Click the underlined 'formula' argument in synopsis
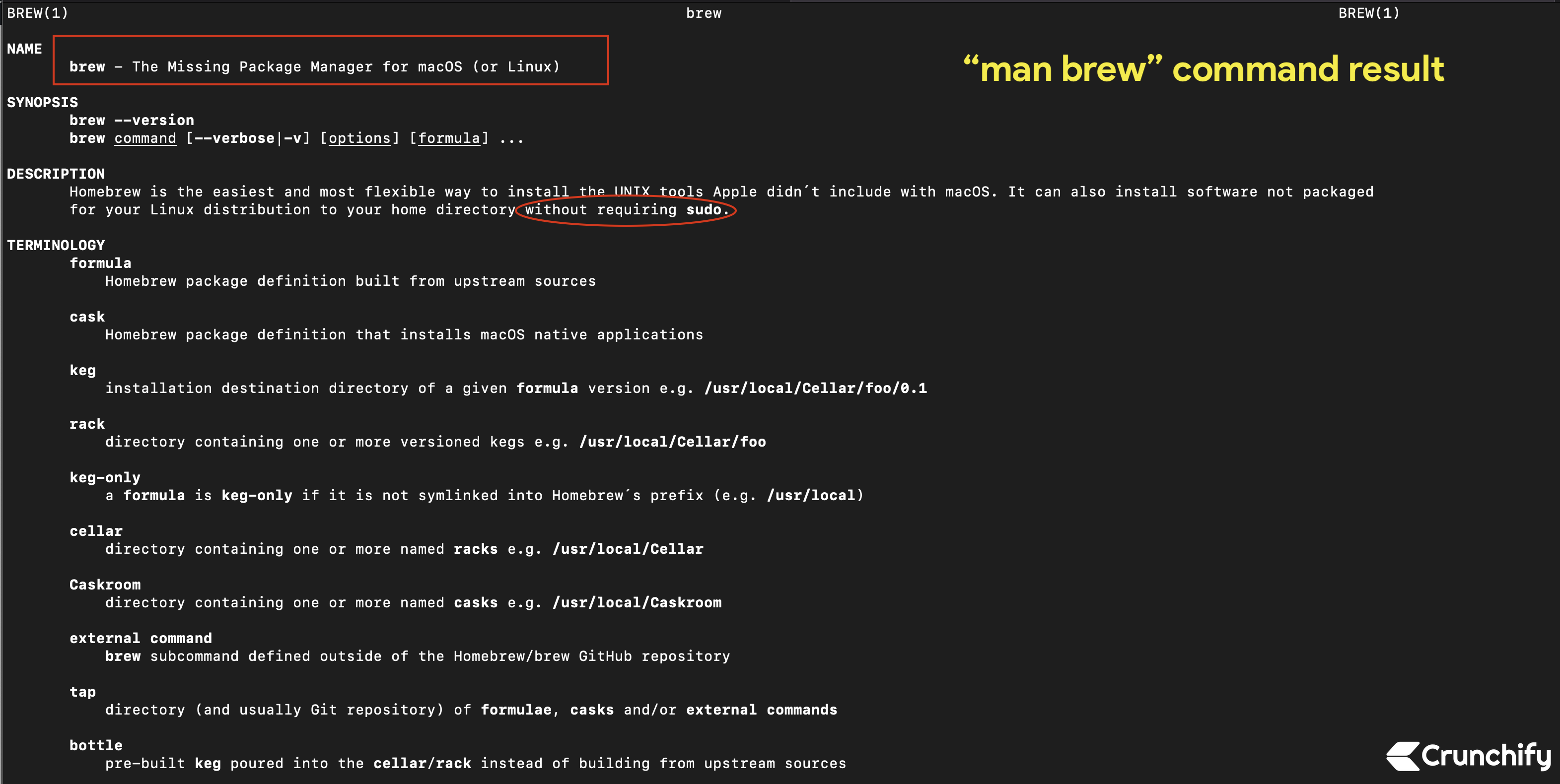Image resolution: width=1560 pixels, height=784 pixels. coord(449,138)
